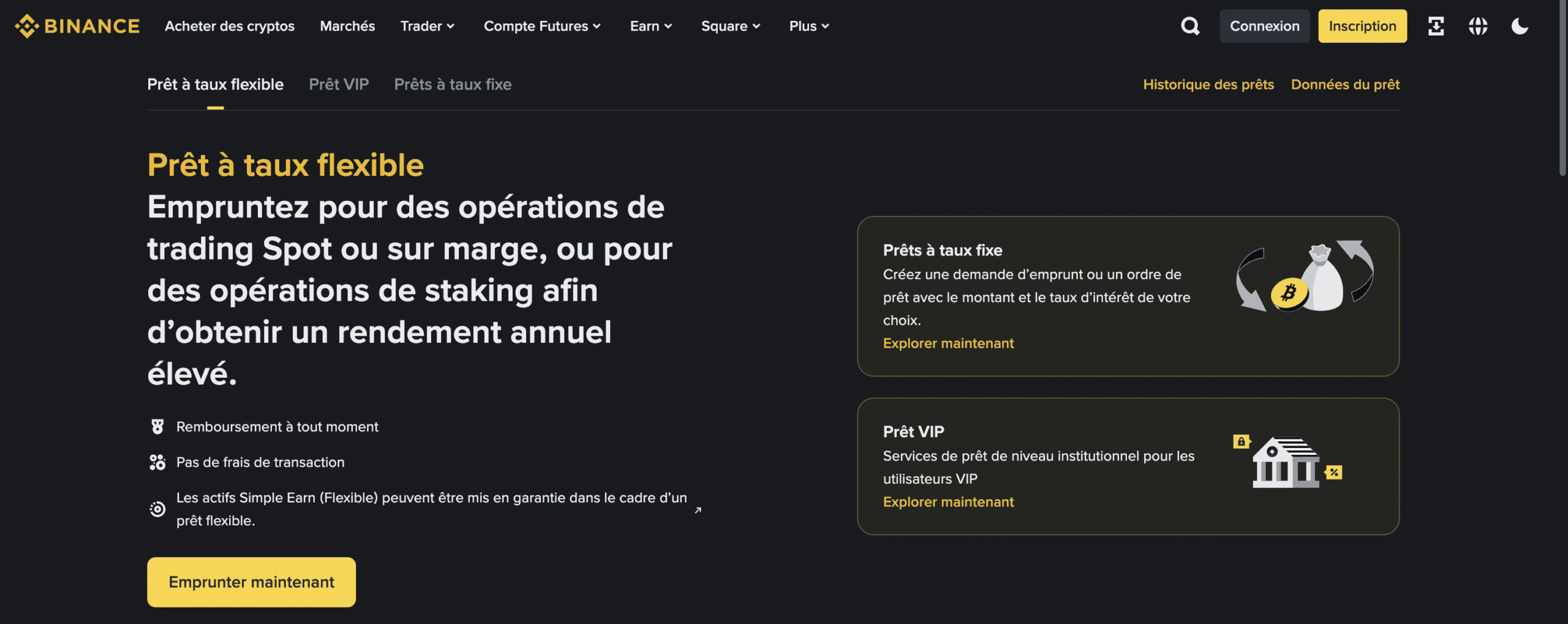Click the VIP bank building illustration
The image size is (1568, 624).
click(x=1287, y=462)
